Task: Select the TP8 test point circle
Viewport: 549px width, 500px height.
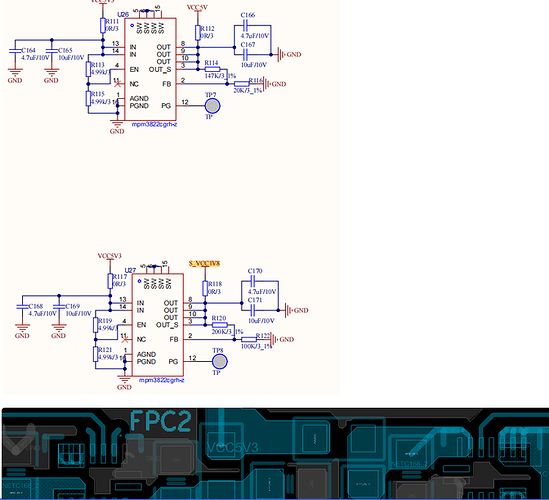Action: tap(220, 361)
